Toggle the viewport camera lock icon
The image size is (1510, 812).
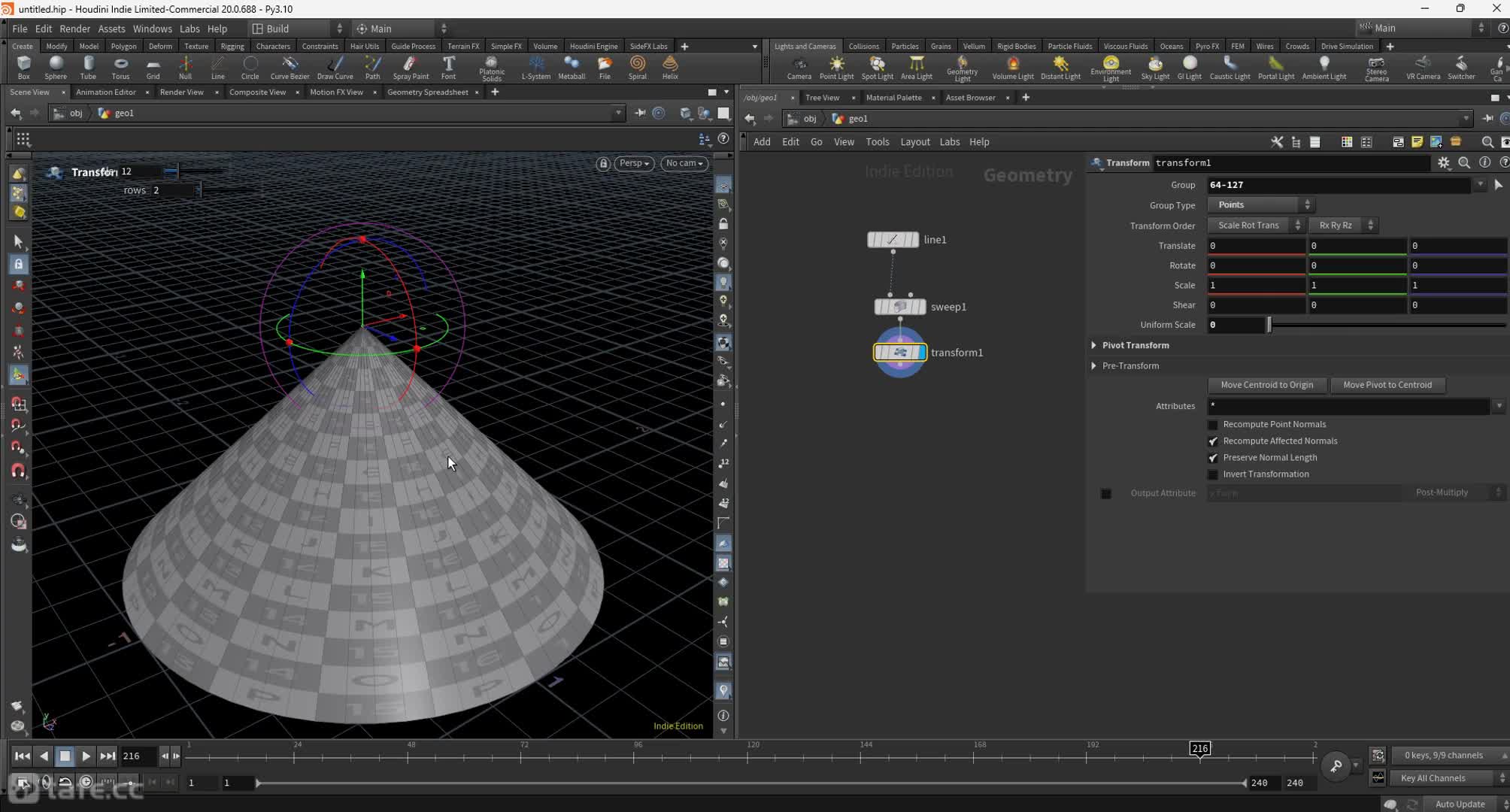[603, 163]
